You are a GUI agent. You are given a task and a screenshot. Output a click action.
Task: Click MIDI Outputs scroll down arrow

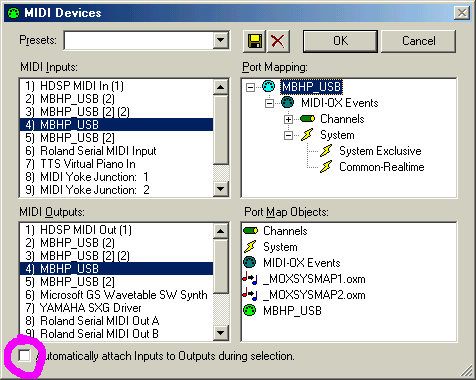coord(221,332)
